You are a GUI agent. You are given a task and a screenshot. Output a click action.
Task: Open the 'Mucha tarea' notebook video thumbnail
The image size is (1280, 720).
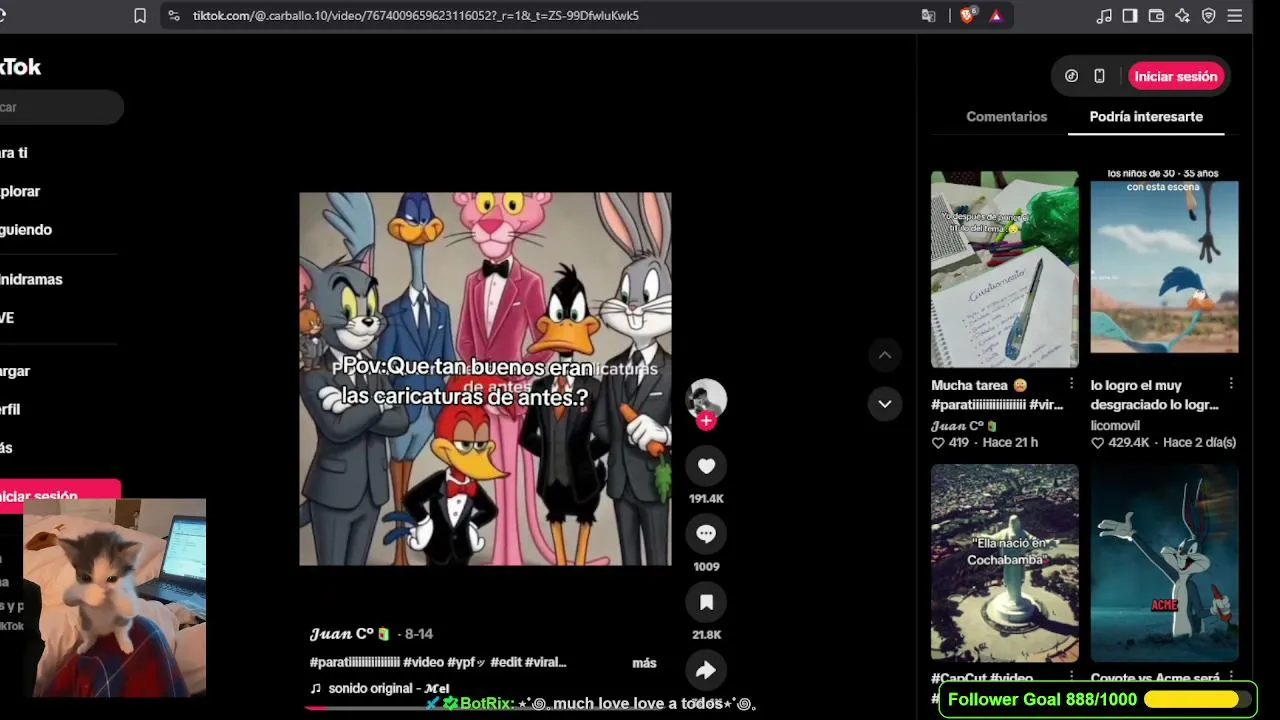1005,269
